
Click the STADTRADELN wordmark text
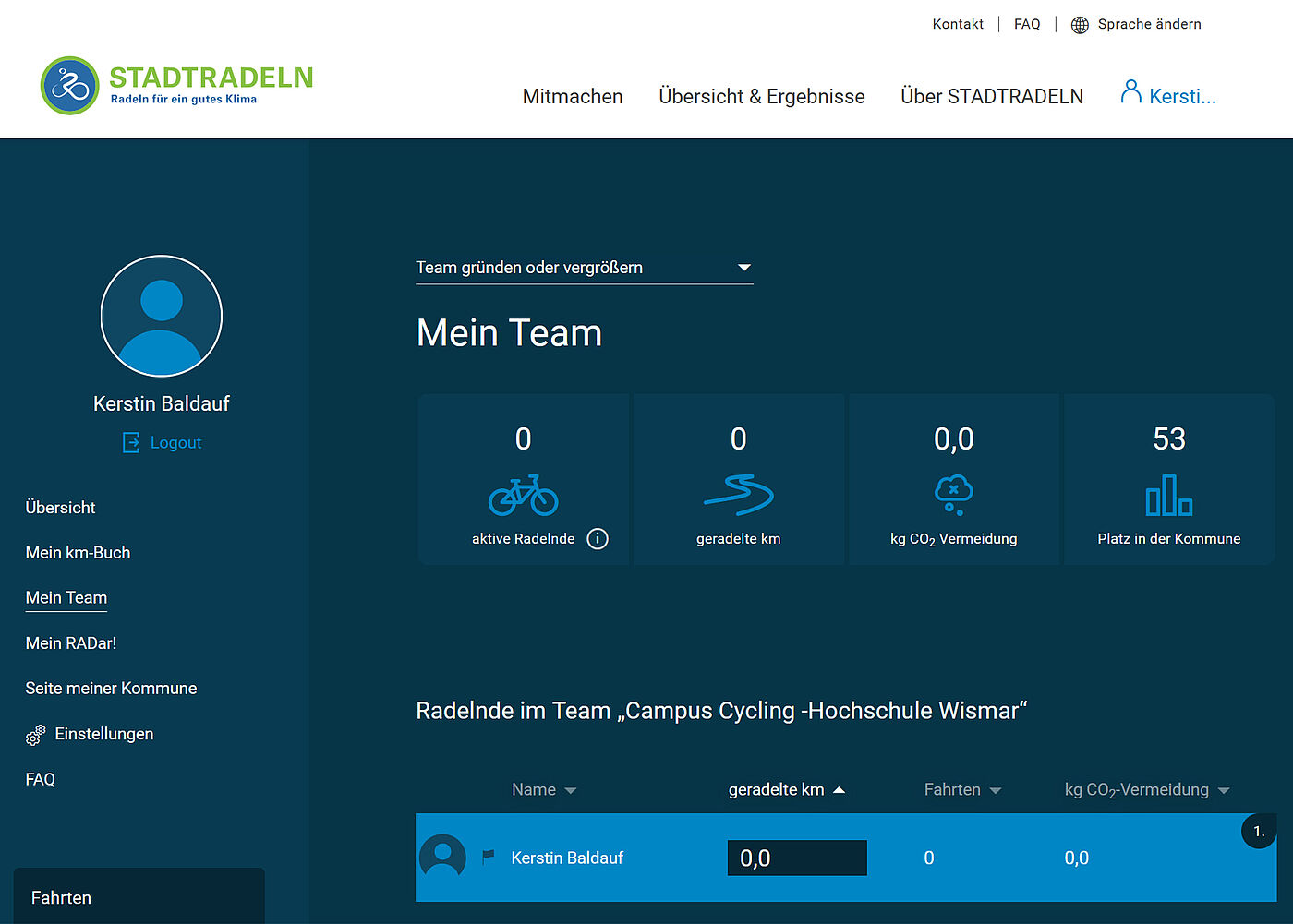click(211, 78)
